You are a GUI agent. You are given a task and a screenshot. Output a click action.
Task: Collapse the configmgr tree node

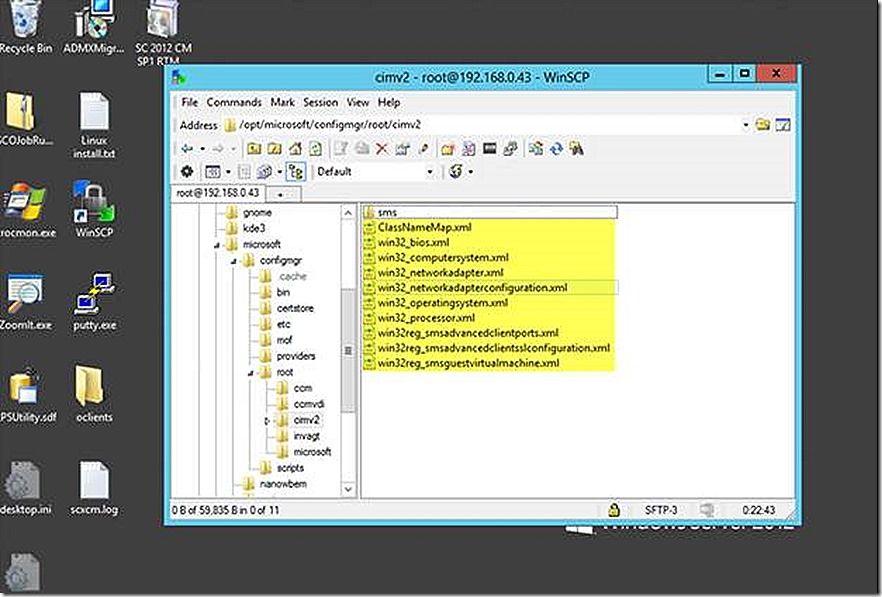233,261
